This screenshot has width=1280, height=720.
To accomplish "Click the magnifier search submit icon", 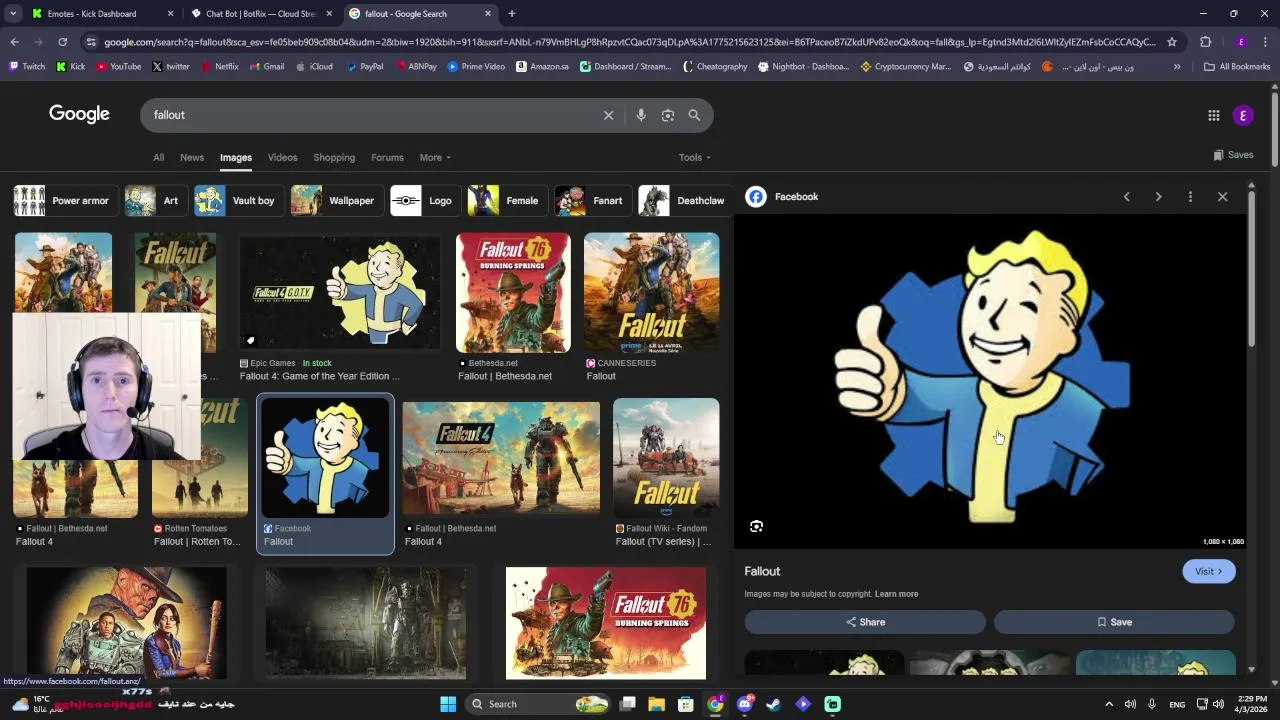I will click(694, 115).
